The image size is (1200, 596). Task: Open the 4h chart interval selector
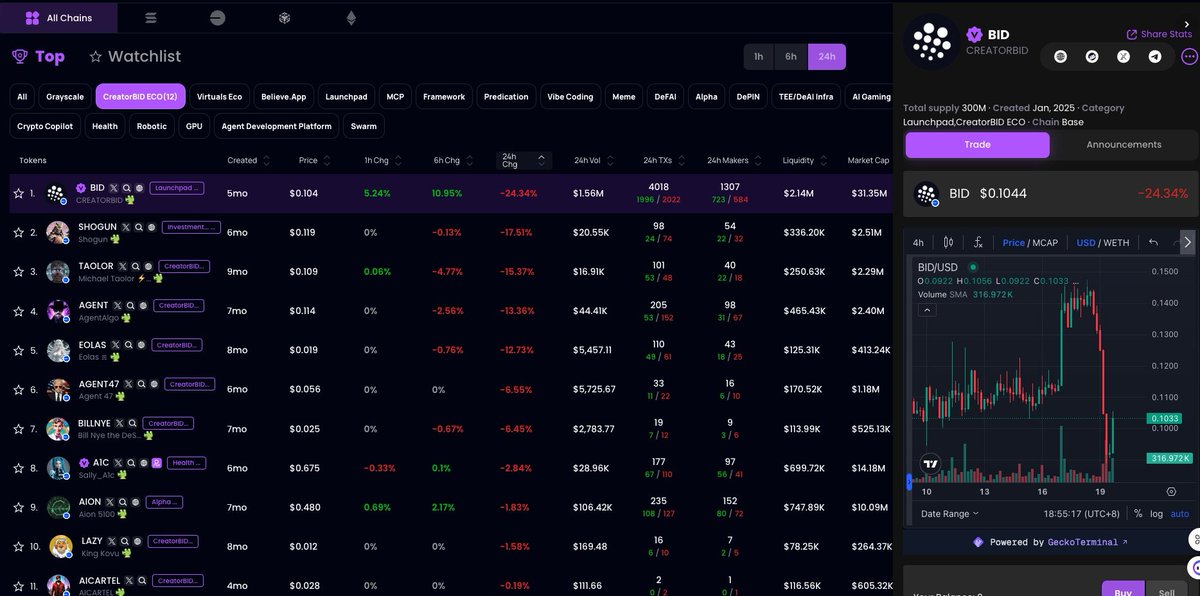918,242
